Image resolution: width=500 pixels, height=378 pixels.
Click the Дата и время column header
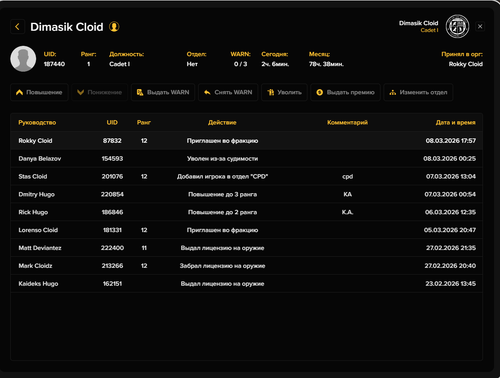(x=456, y=123)
